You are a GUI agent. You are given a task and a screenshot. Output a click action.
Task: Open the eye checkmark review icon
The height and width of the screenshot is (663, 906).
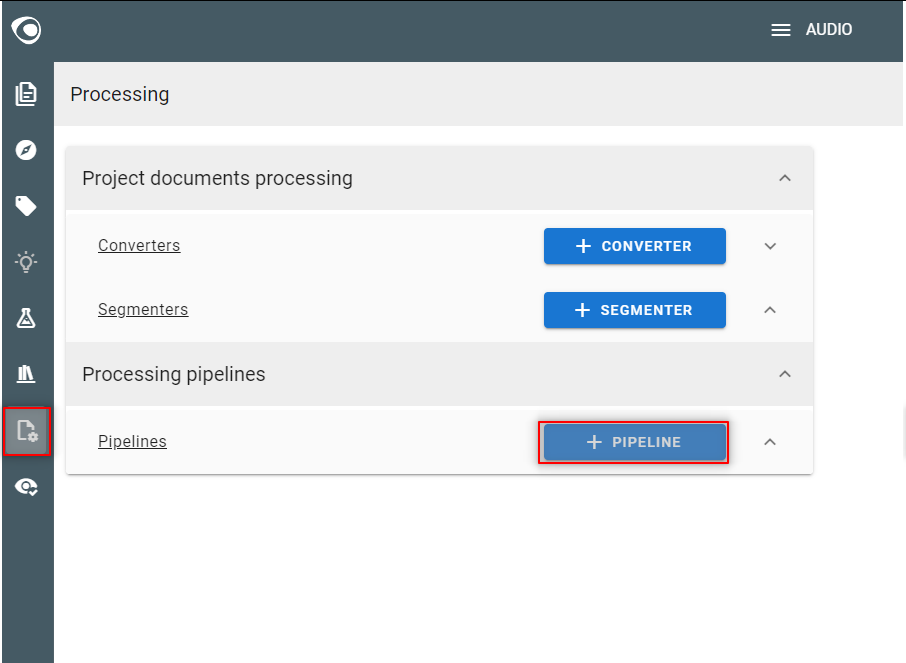(x=26, y=487)
